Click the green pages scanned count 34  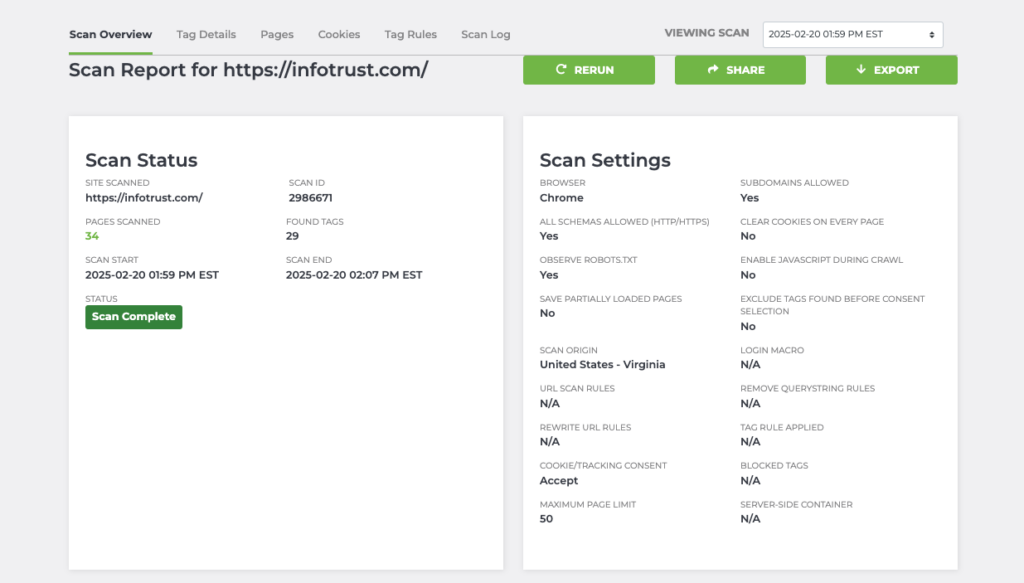point(92,236)
